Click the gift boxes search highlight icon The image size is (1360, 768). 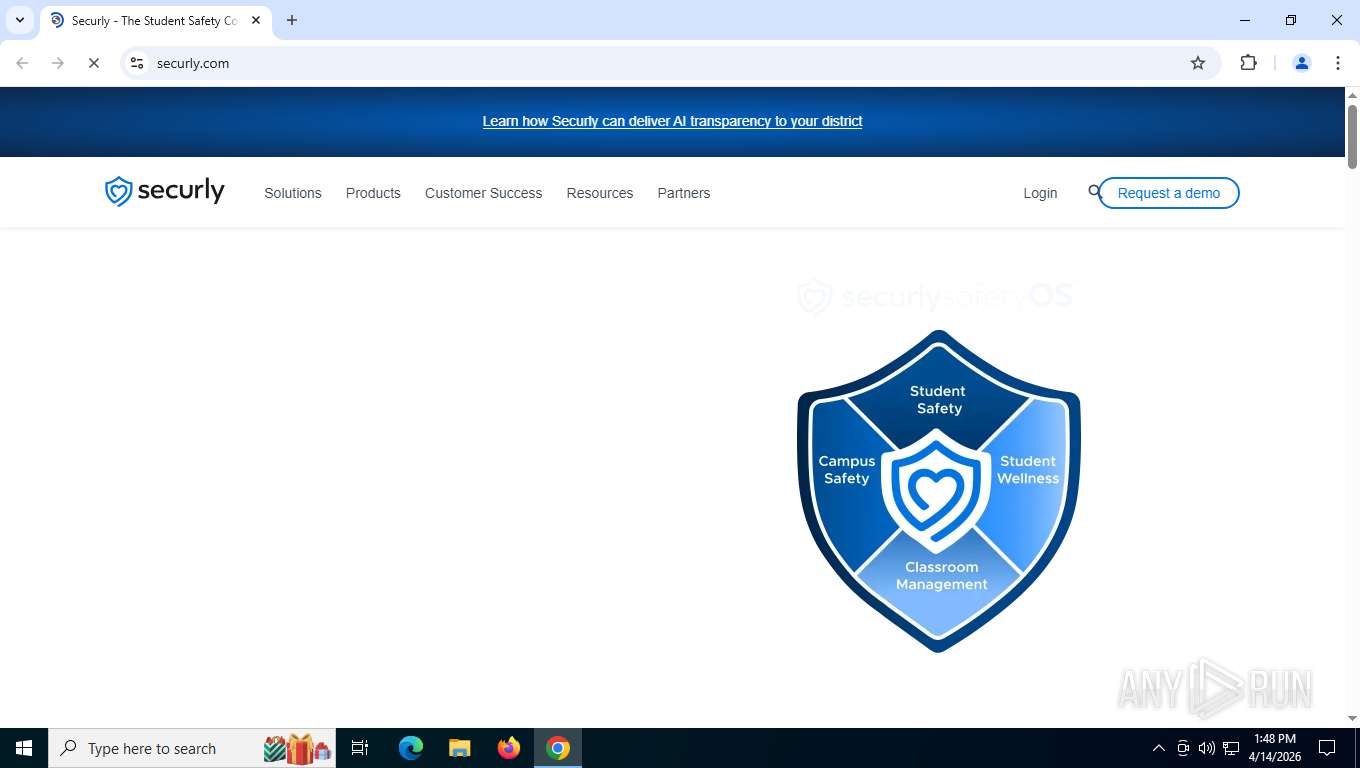(297, 748)
